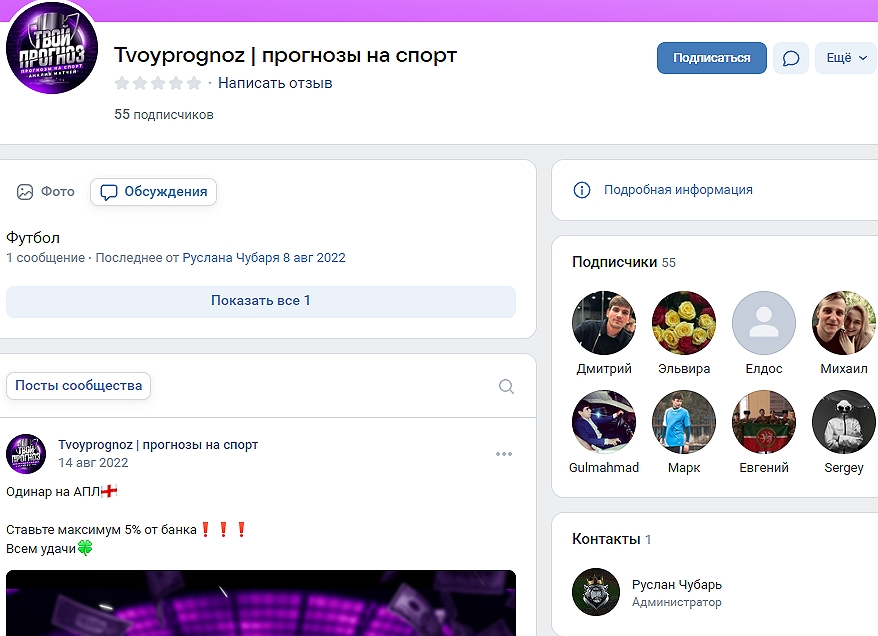
Task: Rate community with the first star
Action: pyautogui.click(x=124, y=83)
